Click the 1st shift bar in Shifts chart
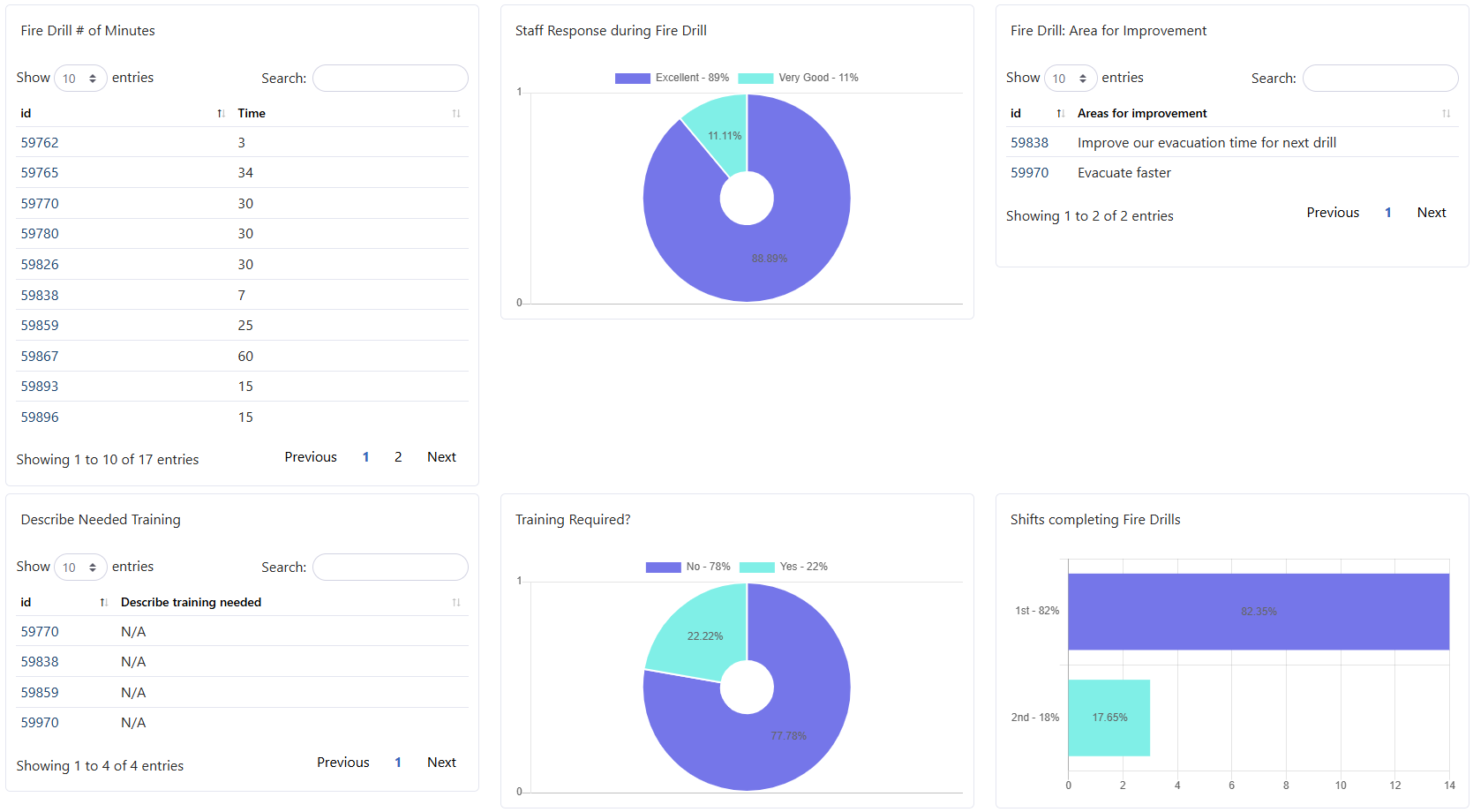Image resolution: width=1473 pixels, height=812 pixels. [x=1259, y=612]
